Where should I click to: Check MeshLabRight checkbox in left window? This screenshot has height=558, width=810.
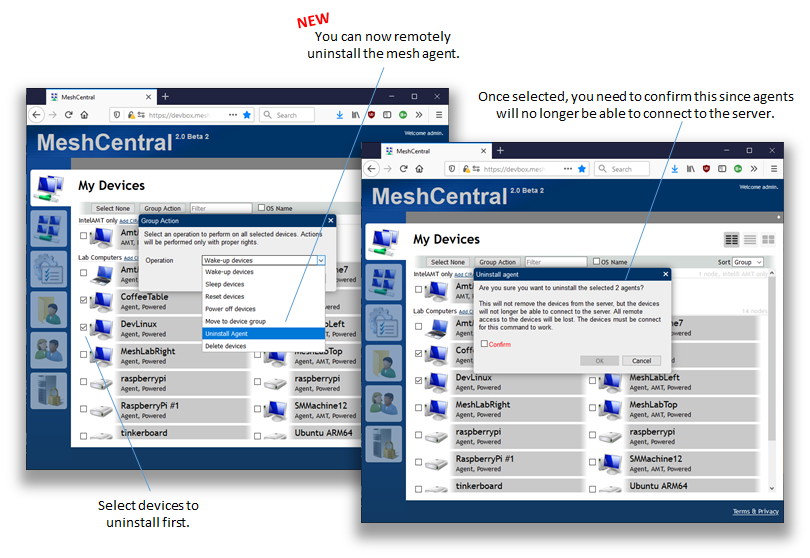(84, 354)
